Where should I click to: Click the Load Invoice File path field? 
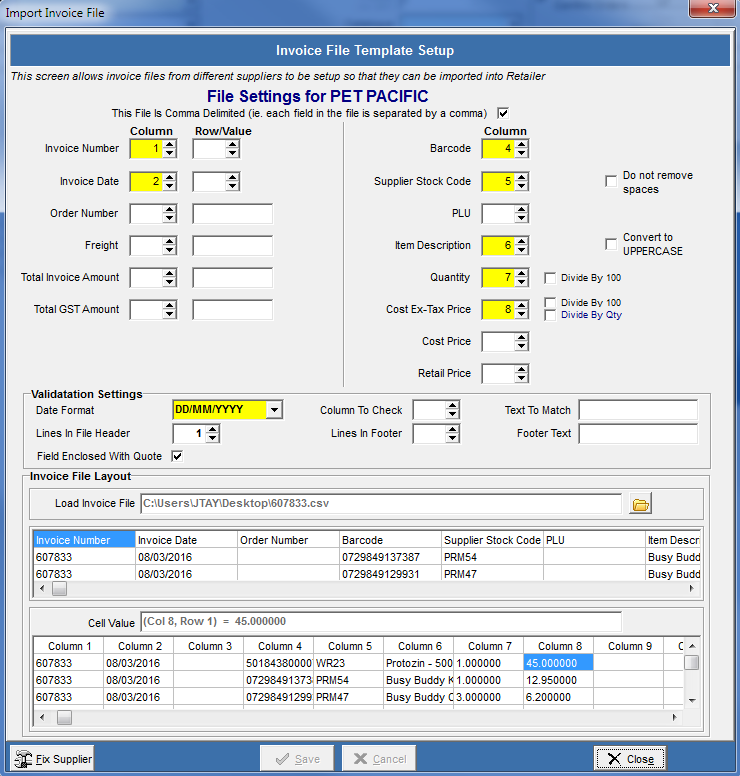(x=381, y=504)
